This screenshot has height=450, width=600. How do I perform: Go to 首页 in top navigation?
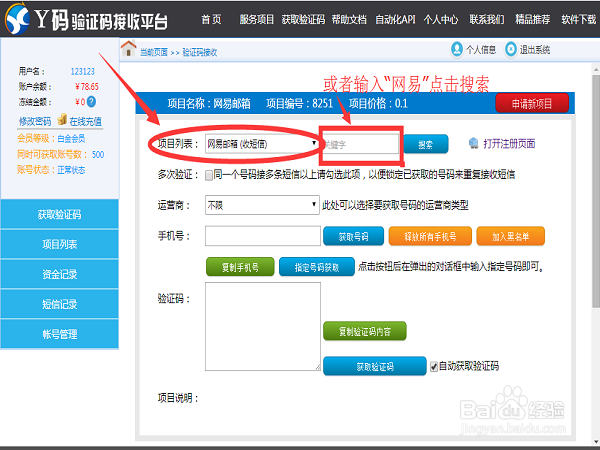coord(211,19)
